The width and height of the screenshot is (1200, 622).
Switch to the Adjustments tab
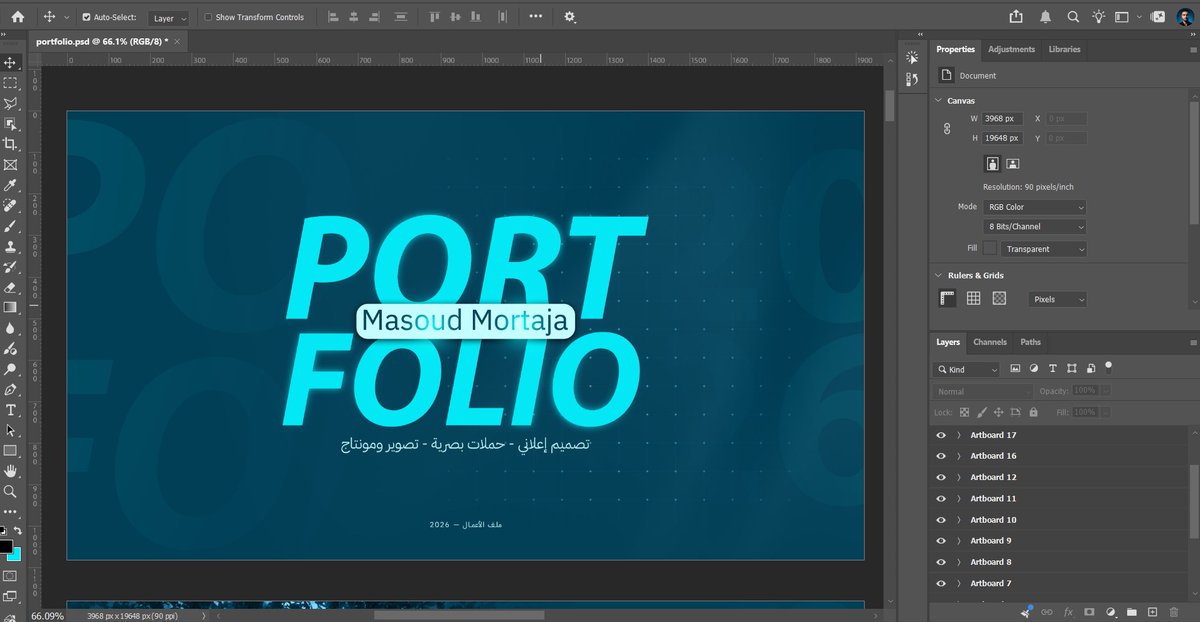[x=1011, y=49]
